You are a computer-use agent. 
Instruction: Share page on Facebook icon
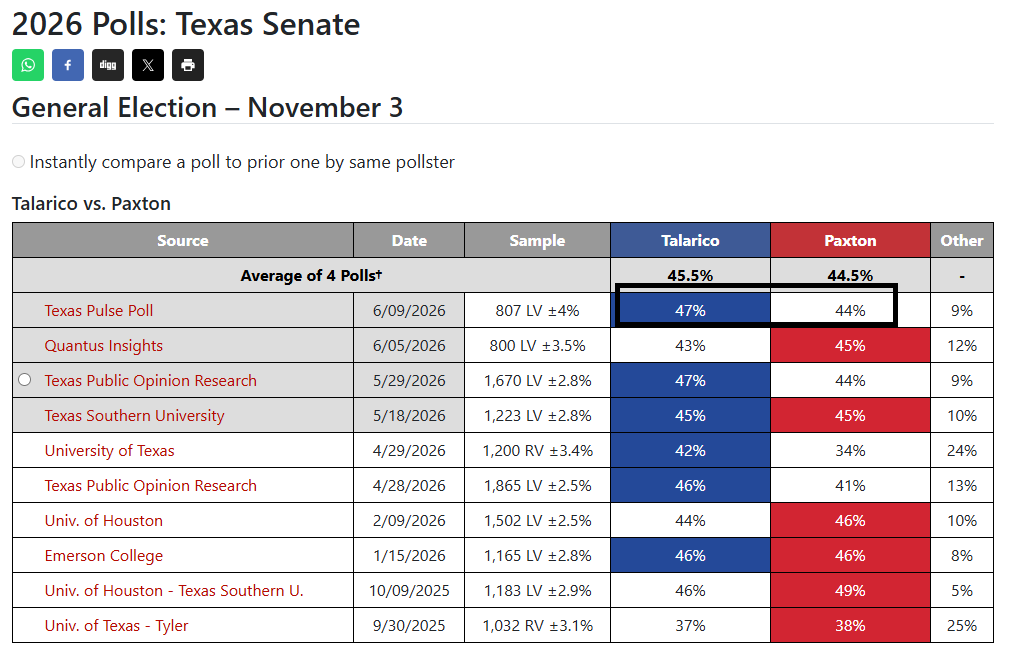(x=68, y=65)
